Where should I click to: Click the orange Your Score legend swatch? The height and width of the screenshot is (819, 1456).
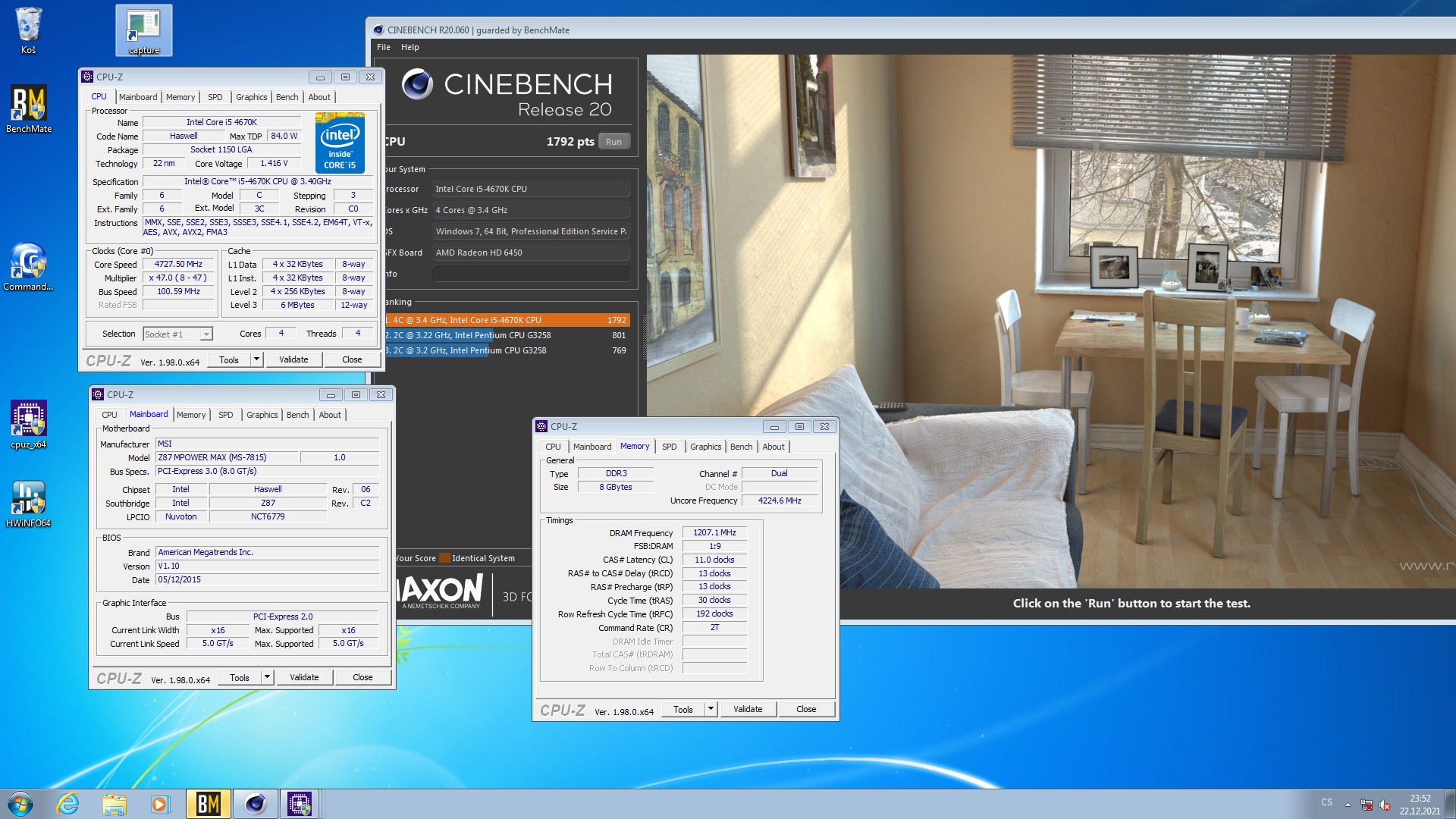click(444, 558)
